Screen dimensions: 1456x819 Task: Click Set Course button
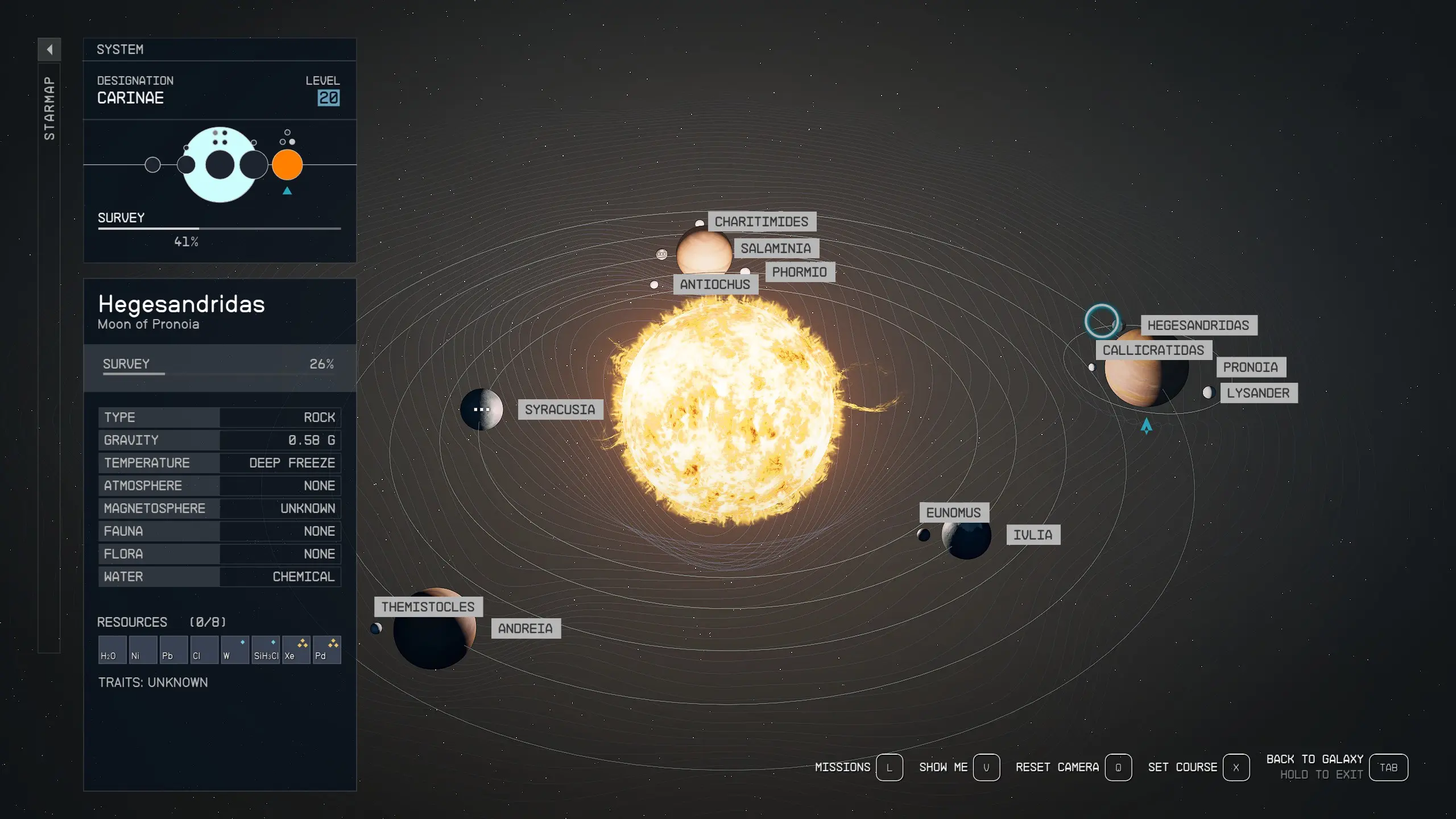coord(1237,767)
